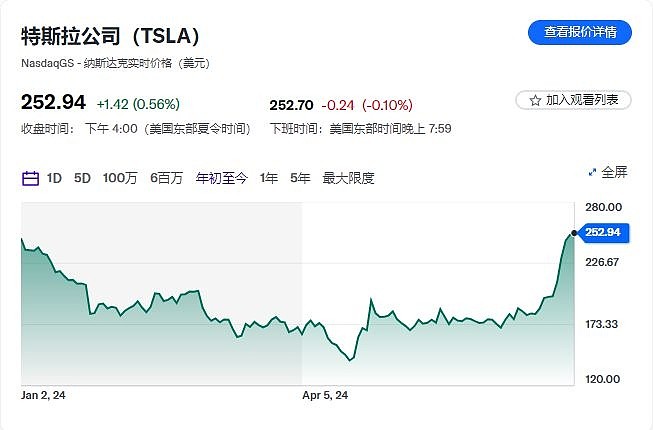Viewport: 653px width, 430px height.
Task: Click the Apr 5, 24 date marker
Action: click(x=325, y=395)
